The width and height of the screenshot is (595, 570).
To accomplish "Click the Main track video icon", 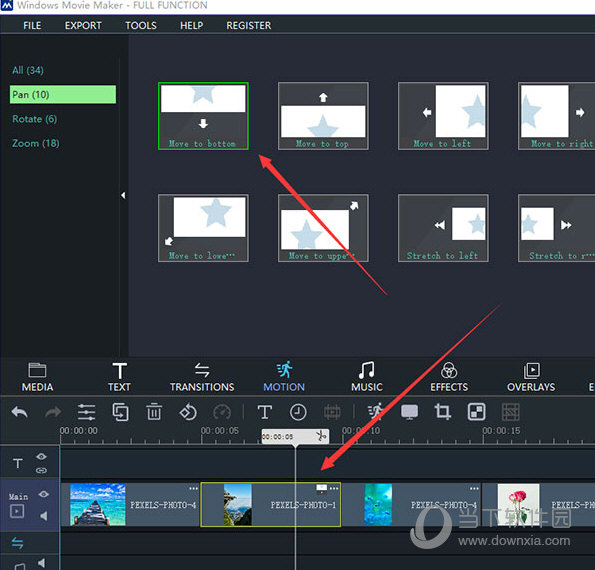I will pyautogui.click(x=17, y=512).
